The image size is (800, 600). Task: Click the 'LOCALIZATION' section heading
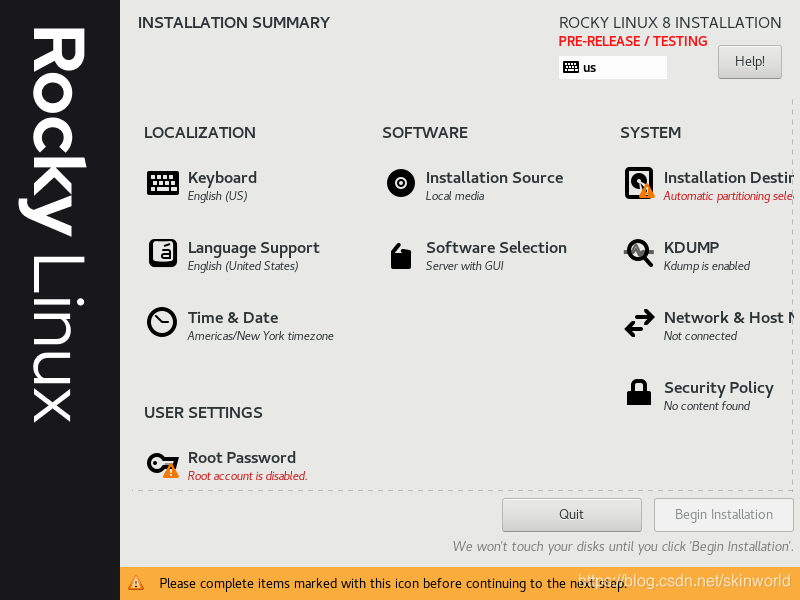pos(200,133)
